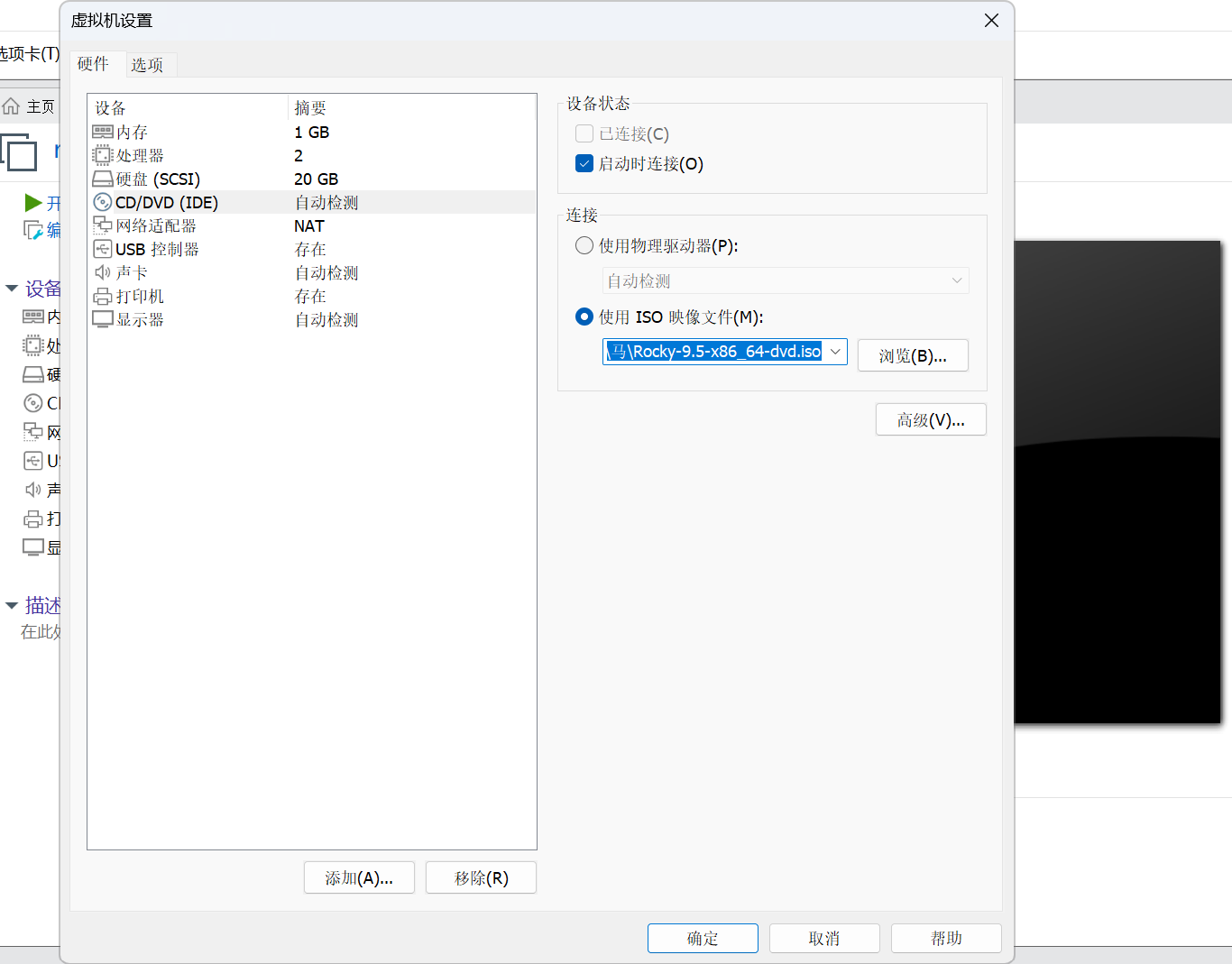Viewport: 1232px width, 964px height.
Task: Click printer icon in background devices panel
Action: point(33,519)
